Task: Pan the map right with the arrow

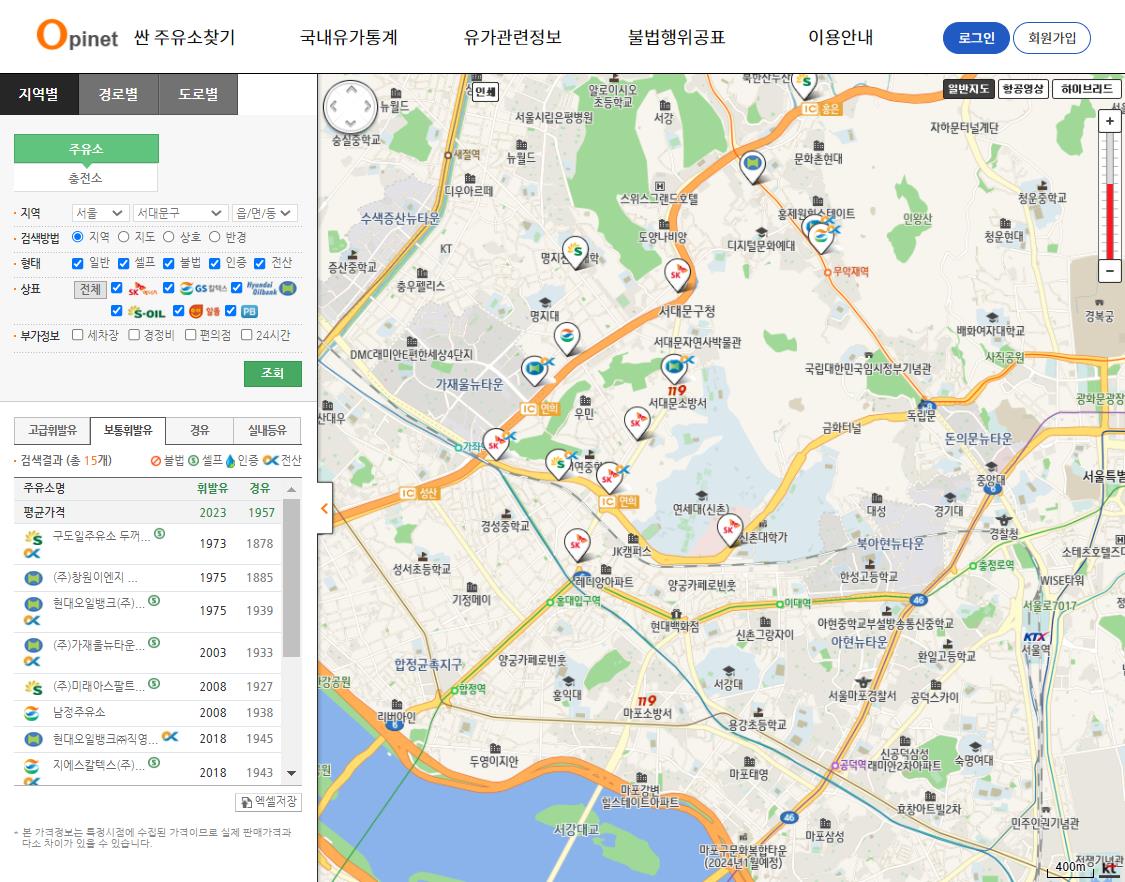Action: (x=369, y=107)
